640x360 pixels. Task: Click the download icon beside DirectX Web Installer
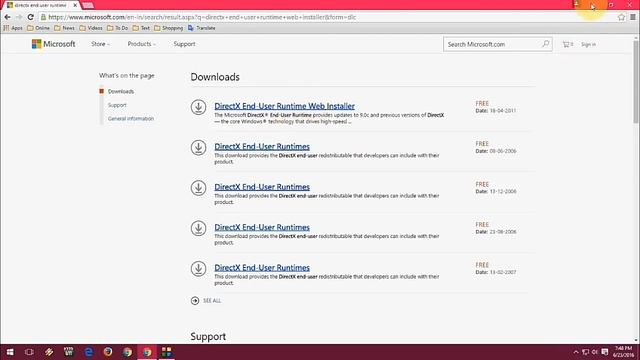(x=198, y=107)
